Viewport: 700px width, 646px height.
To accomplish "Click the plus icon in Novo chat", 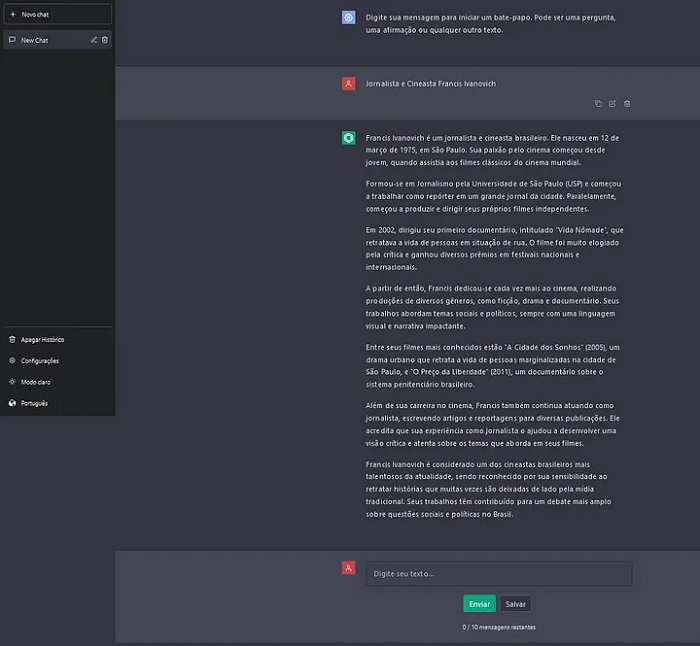I will pos(12,14).
